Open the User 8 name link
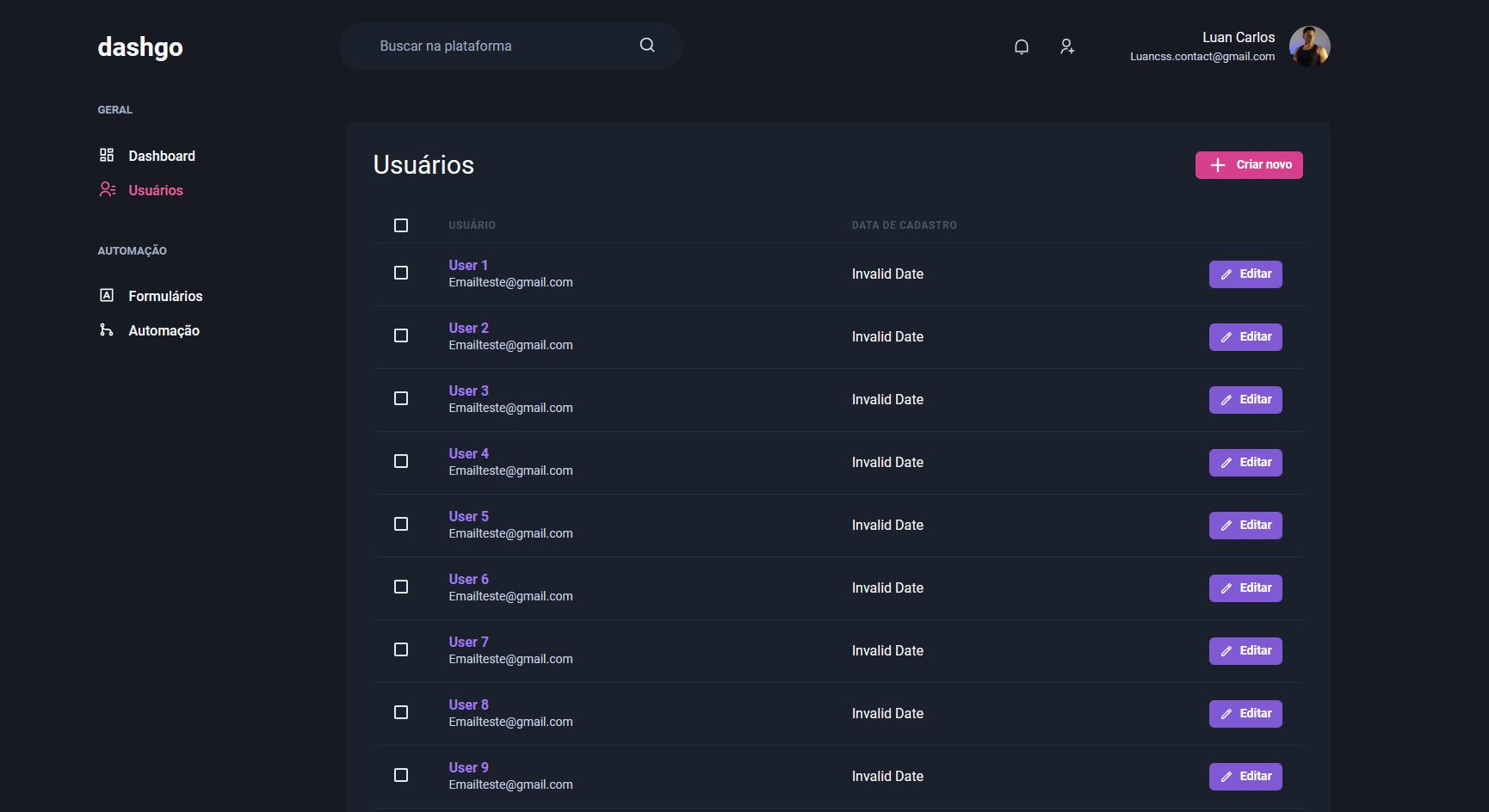 (468, 704)
